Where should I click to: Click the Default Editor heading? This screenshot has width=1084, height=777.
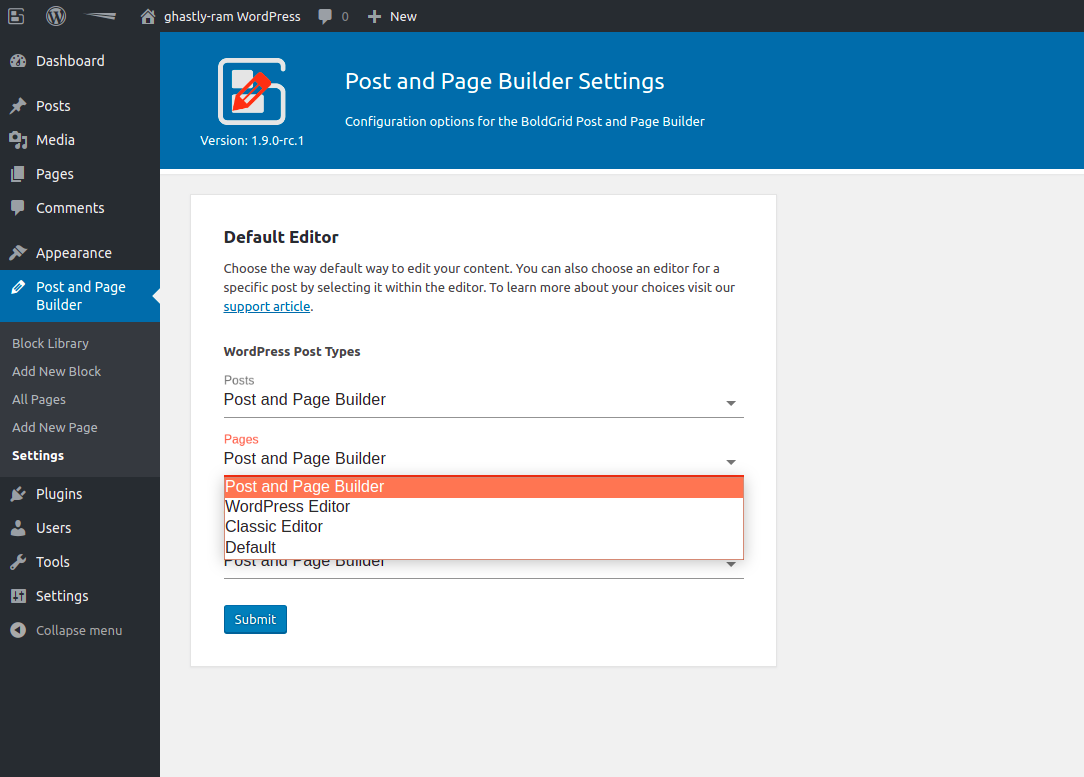pos(281,237)
